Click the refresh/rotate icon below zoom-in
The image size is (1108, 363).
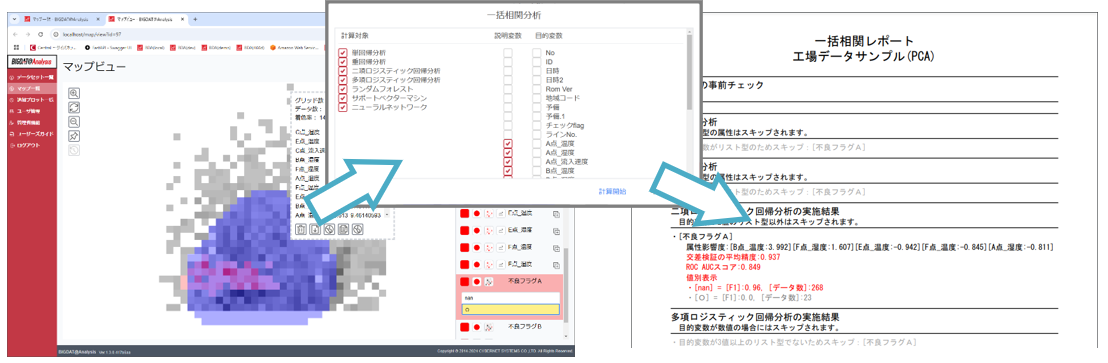73,107
